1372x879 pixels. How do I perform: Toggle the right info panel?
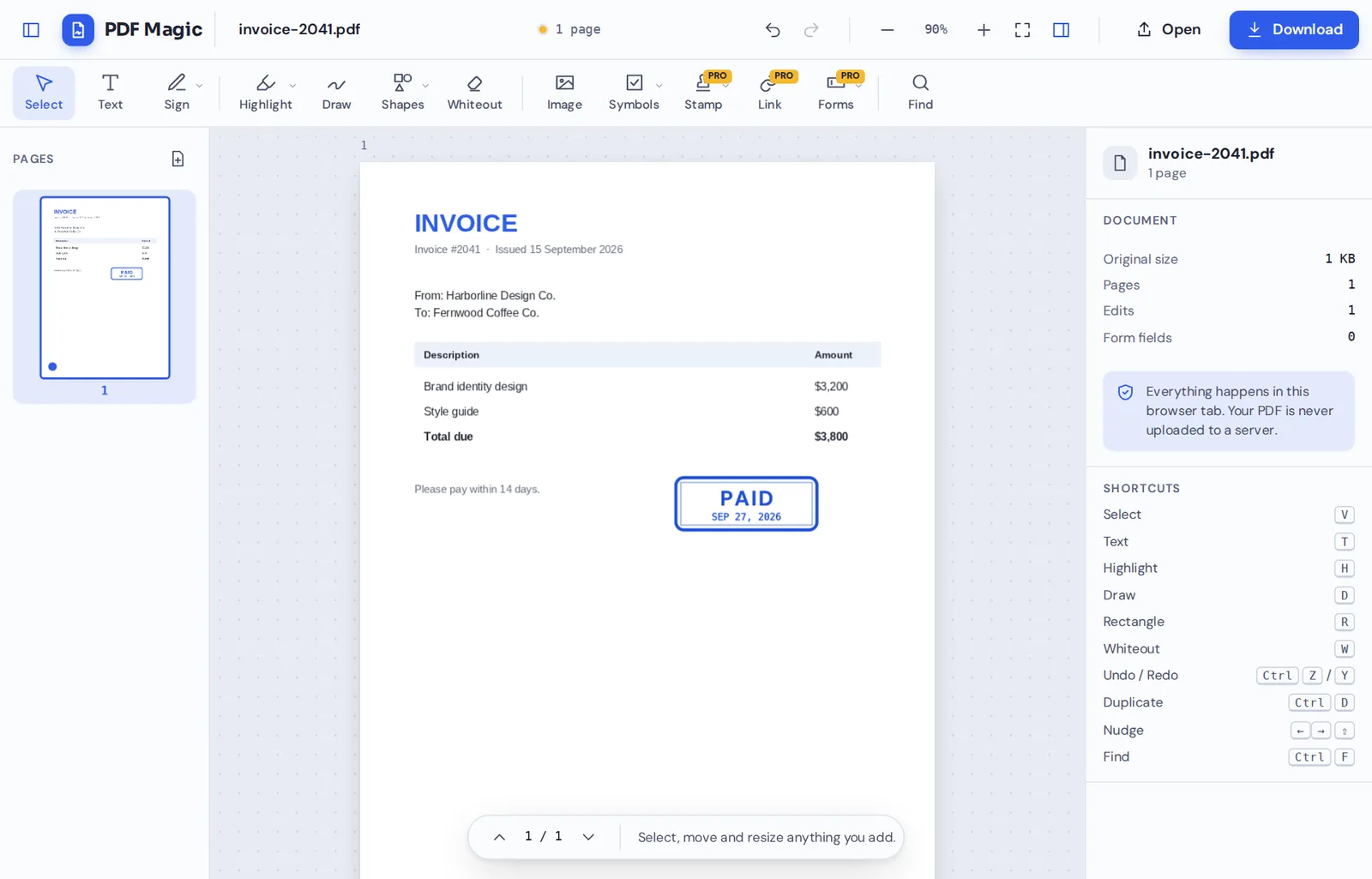pos(1061,30)
